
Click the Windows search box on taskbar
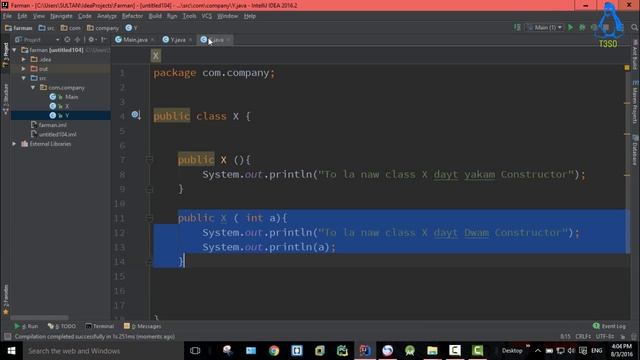[x=102, y=351]
